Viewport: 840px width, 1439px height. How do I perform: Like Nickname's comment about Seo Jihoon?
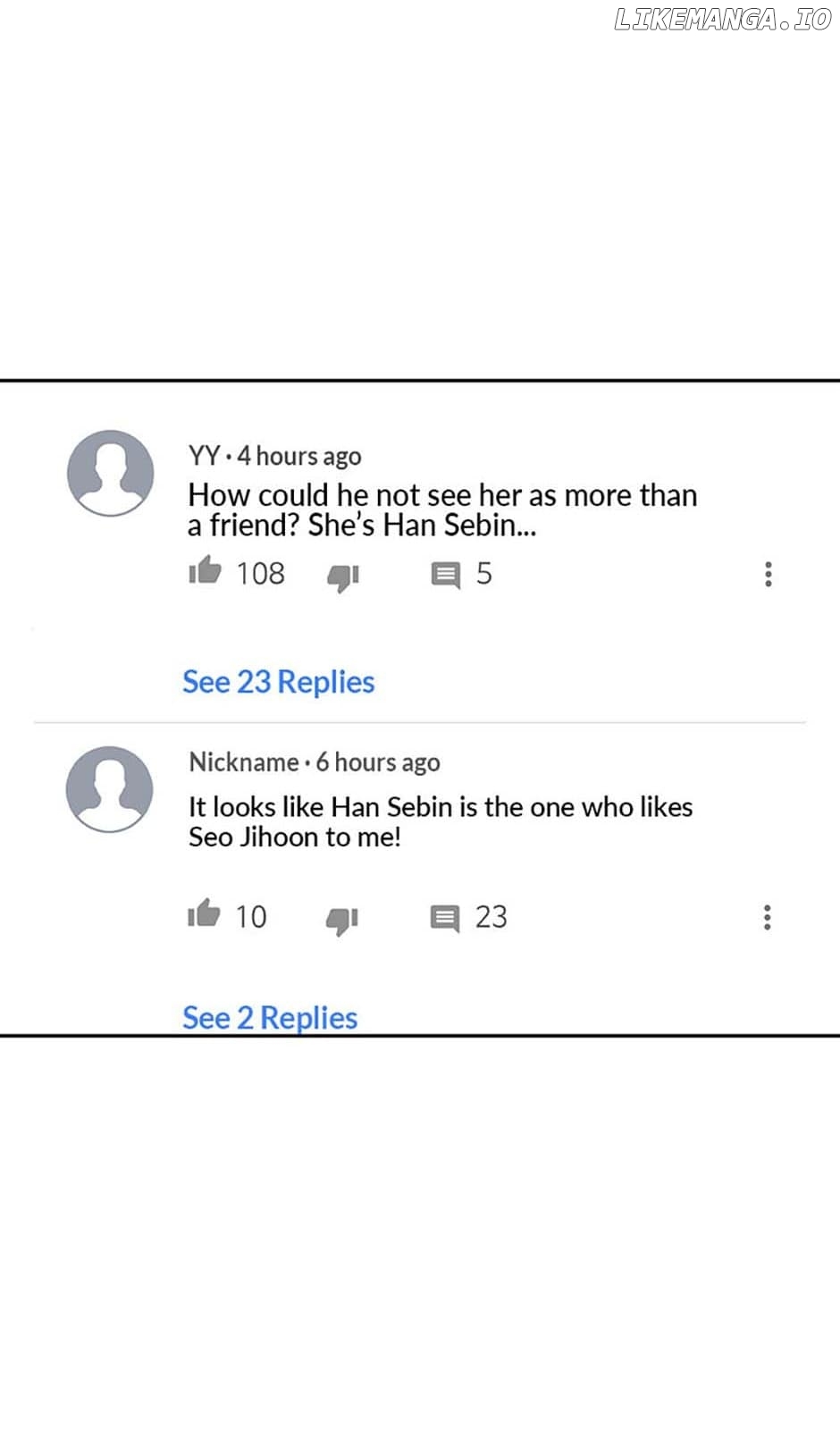(x=204, y=913)
